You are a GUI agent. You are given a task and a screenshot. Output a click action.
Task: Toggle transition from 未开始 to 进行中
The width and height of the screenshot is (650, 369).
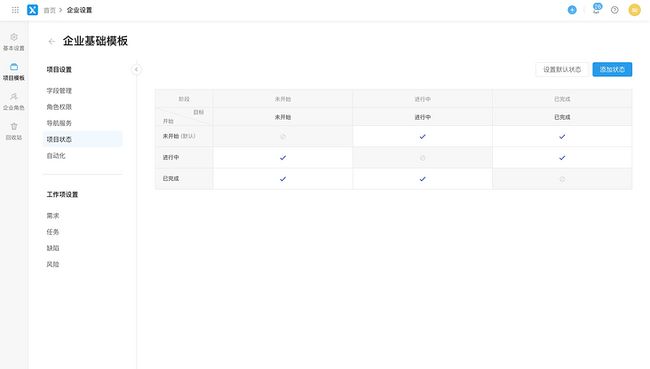422,136
